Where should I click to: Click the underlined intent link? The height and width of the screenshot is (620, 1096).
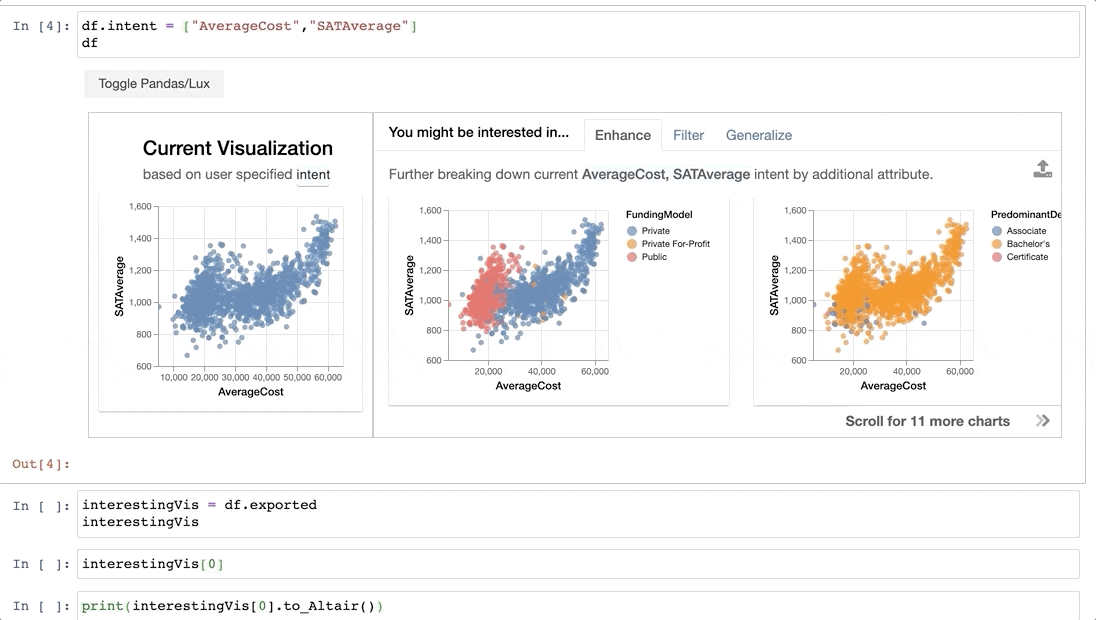(313, 175)
